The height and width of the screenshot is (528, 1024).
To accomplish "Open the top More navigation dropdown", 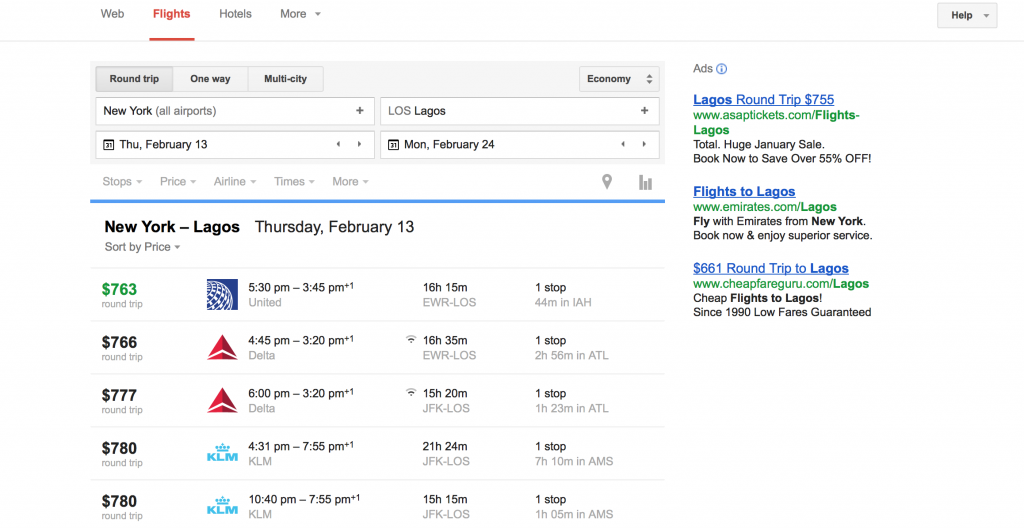I will (x=300, y=14).
